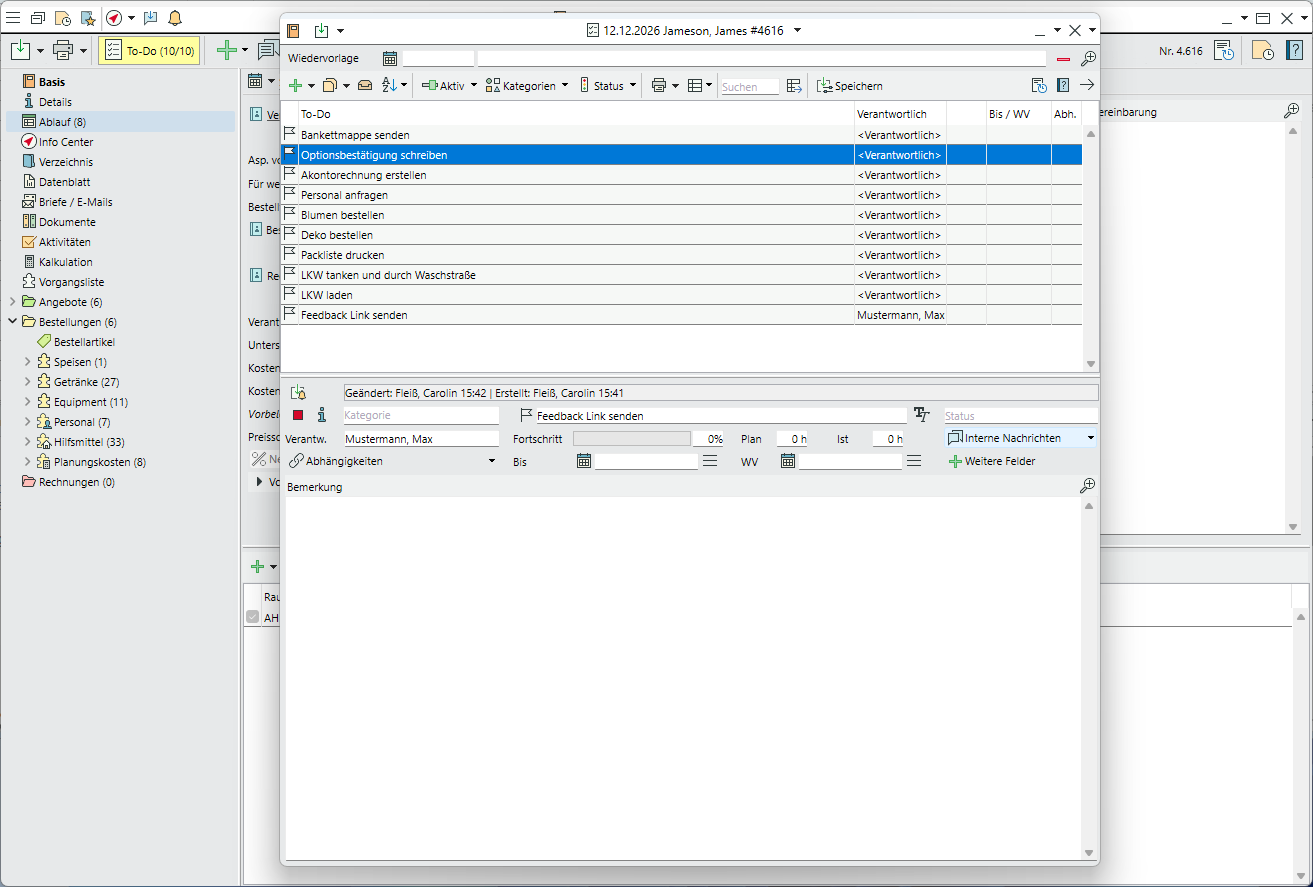Click into the Suchen search field

(x=749, y=87)
